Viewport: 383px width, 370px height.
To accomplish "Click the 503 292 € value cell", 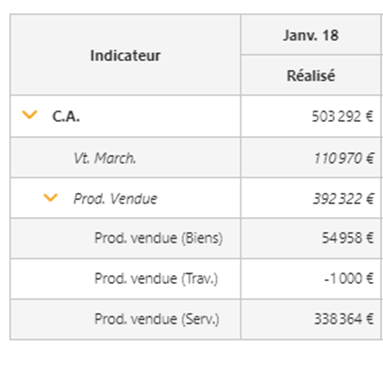I will pos(311,116).
